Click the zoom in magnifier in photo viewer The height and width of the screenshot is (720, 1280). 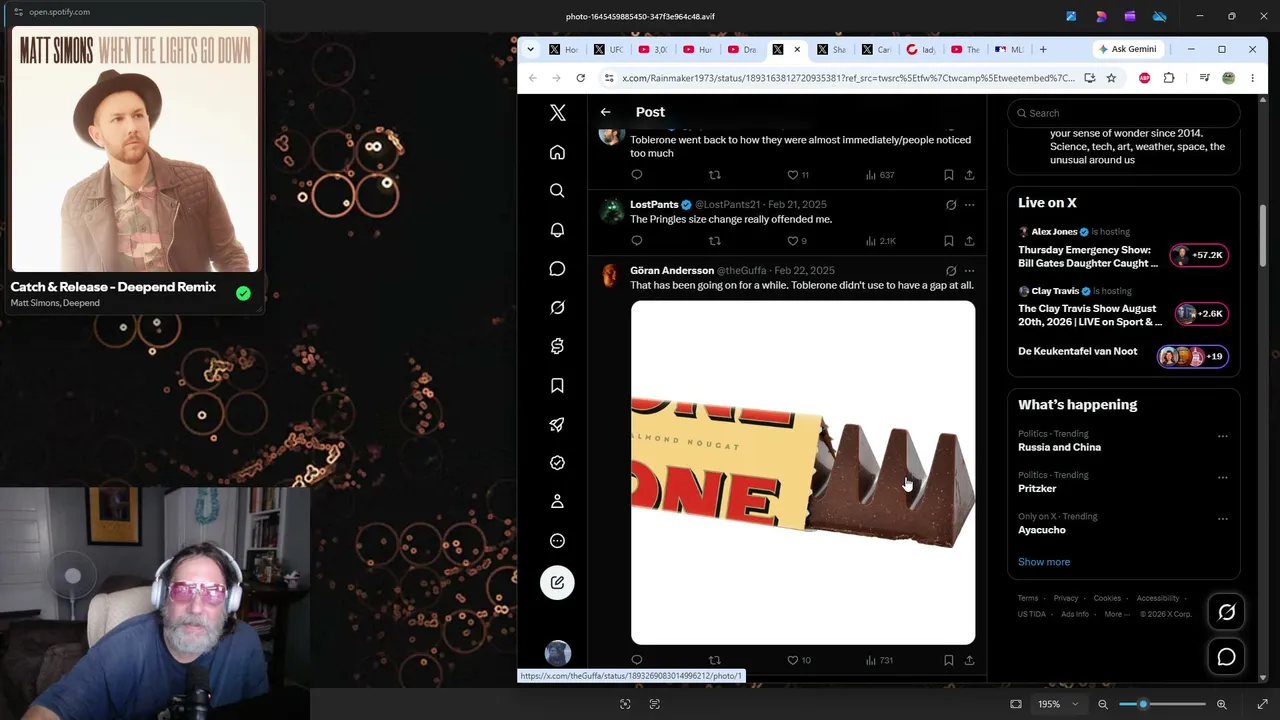click(x=1221, y=704)
